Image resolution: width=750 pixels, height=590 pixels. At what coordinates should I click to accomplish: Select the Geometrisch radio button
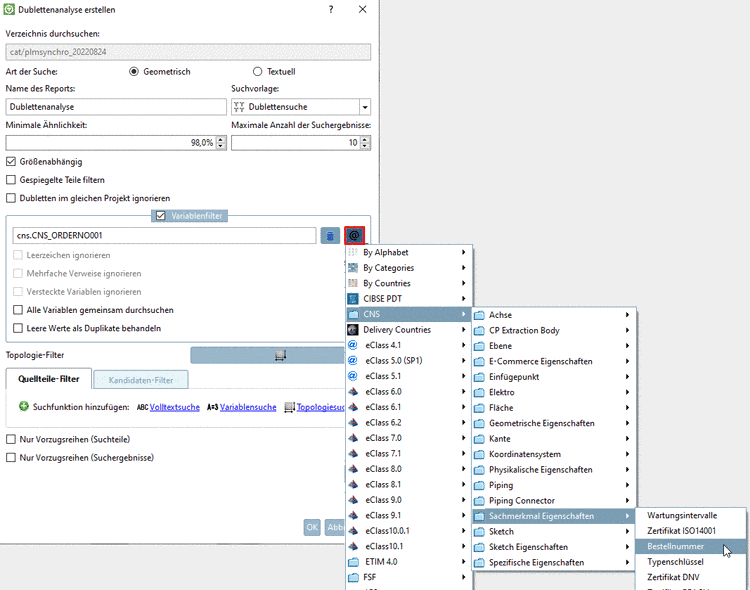(x=134, y=71)
